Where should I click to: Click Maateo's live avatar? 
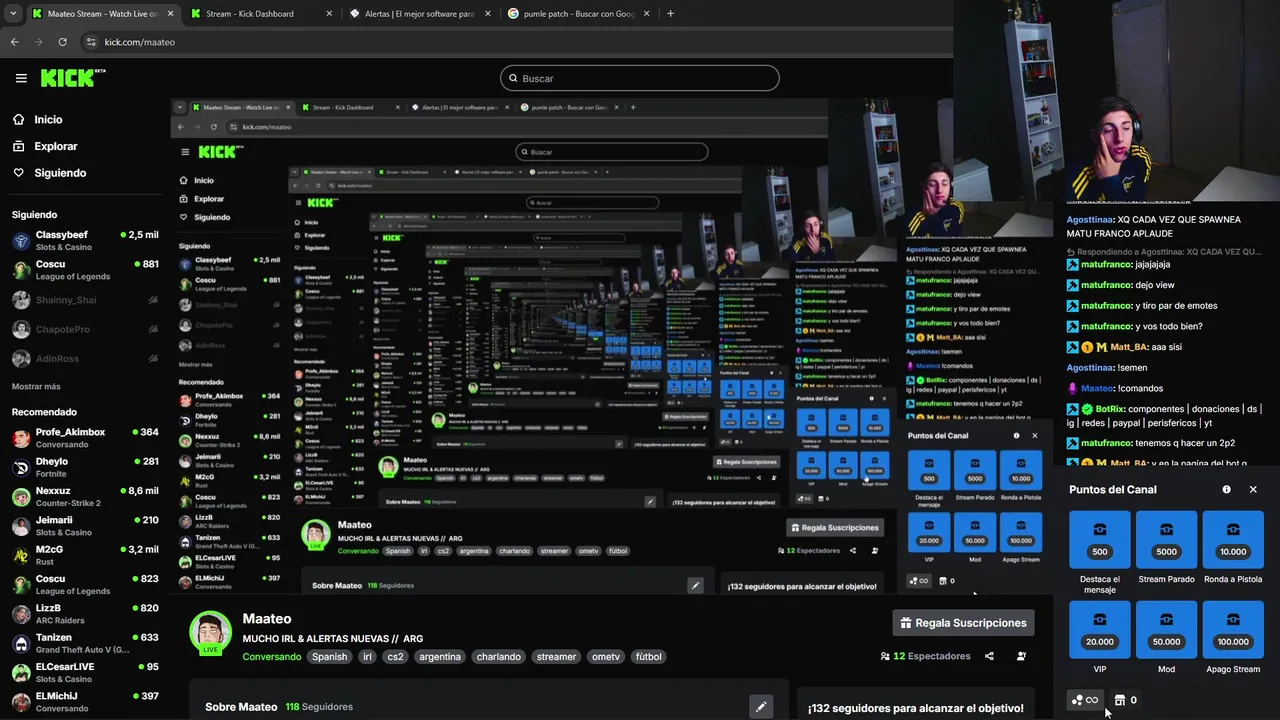coord(211,632)
